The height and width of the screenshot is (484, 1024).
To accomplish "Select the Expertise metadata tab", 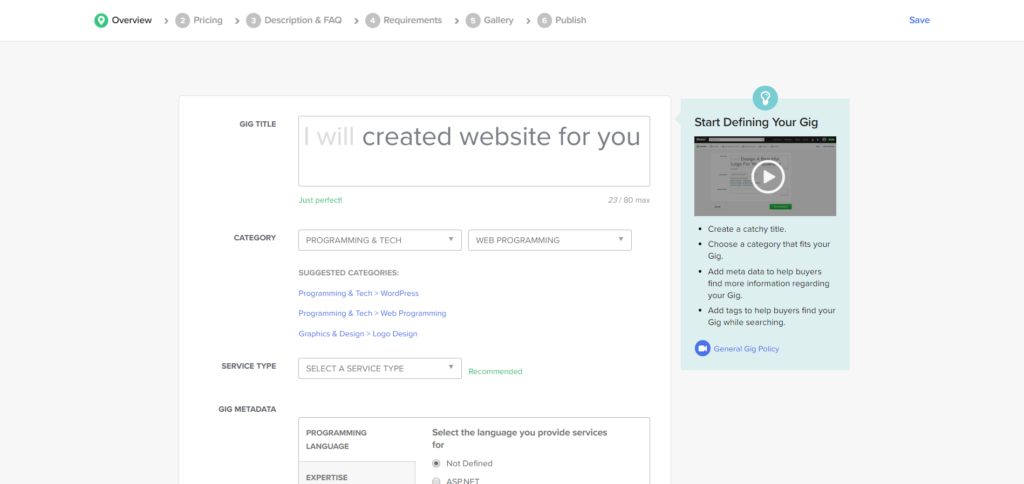I will [x=357, y=473].
